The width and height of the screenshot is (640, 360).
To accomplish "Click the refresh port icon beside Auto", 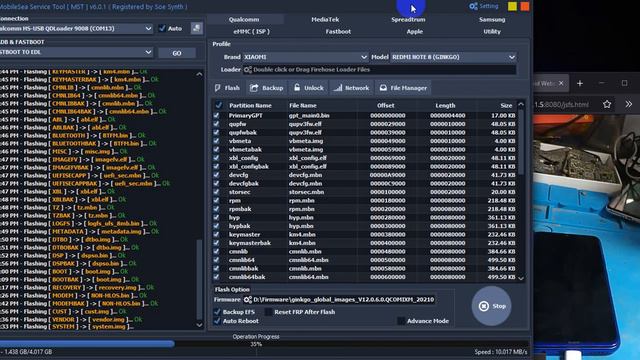I will (x=196, y=28).
